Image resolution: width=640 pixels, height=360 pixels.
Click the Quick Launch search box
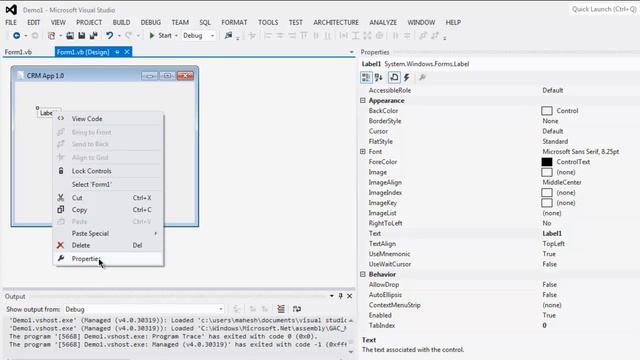pyautogui.click(x=603, y=9)
